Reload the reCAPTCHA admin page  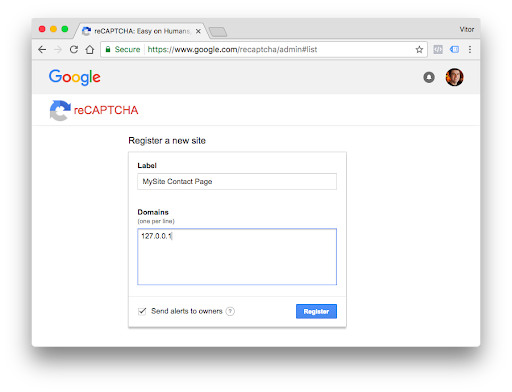pyautogui.click(x=74, y=50)
